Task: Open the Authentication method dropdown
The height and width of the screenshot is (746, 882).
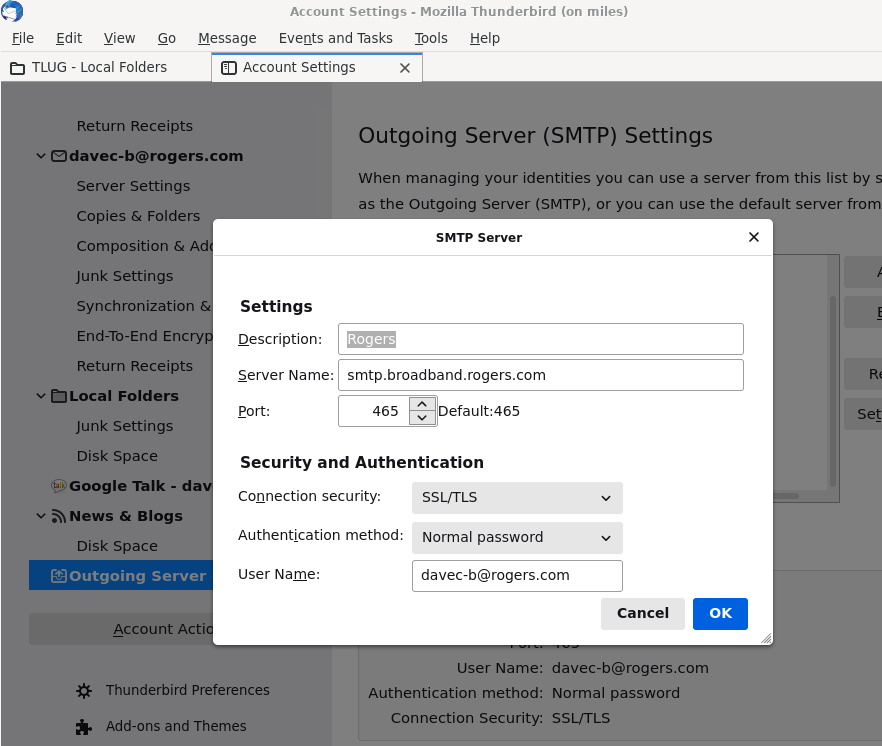Action: click(517, 537)
